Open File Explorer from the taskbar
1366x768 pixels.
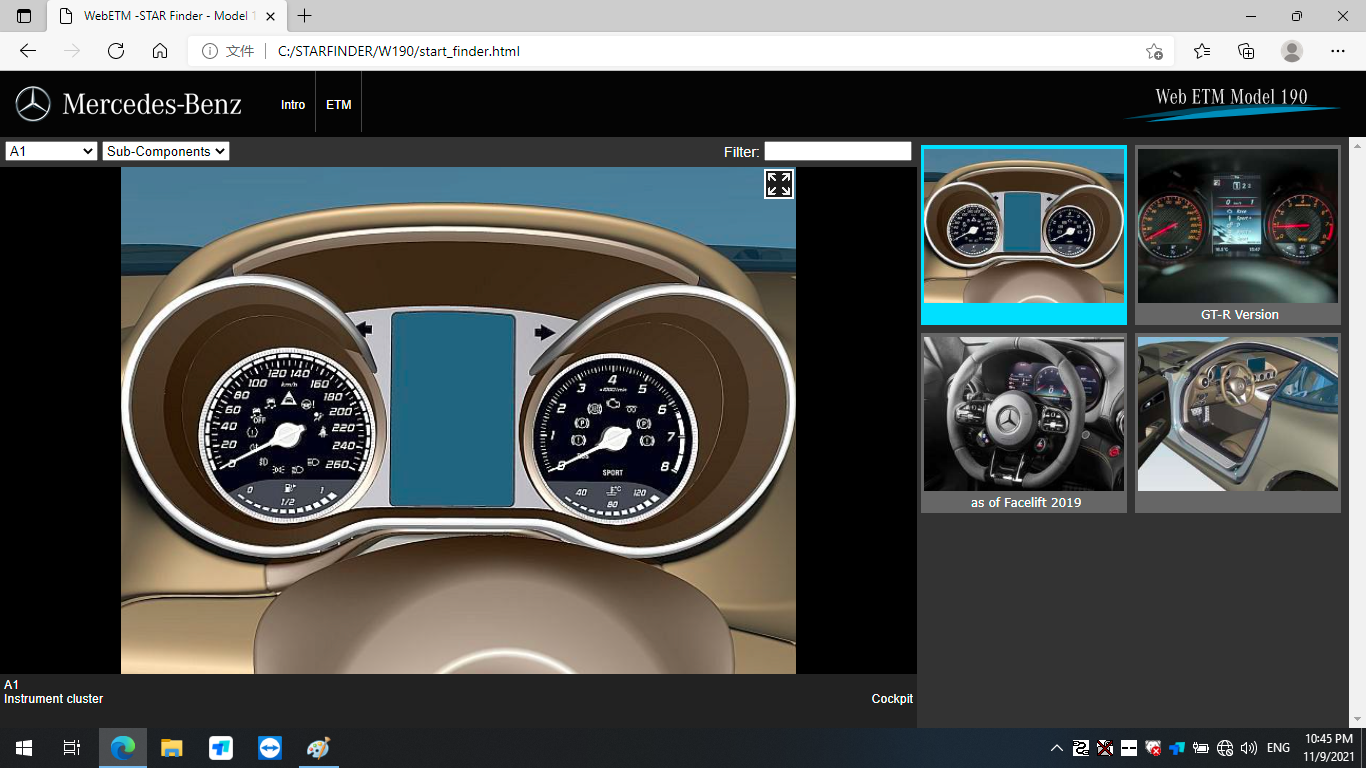click(172, 748)
